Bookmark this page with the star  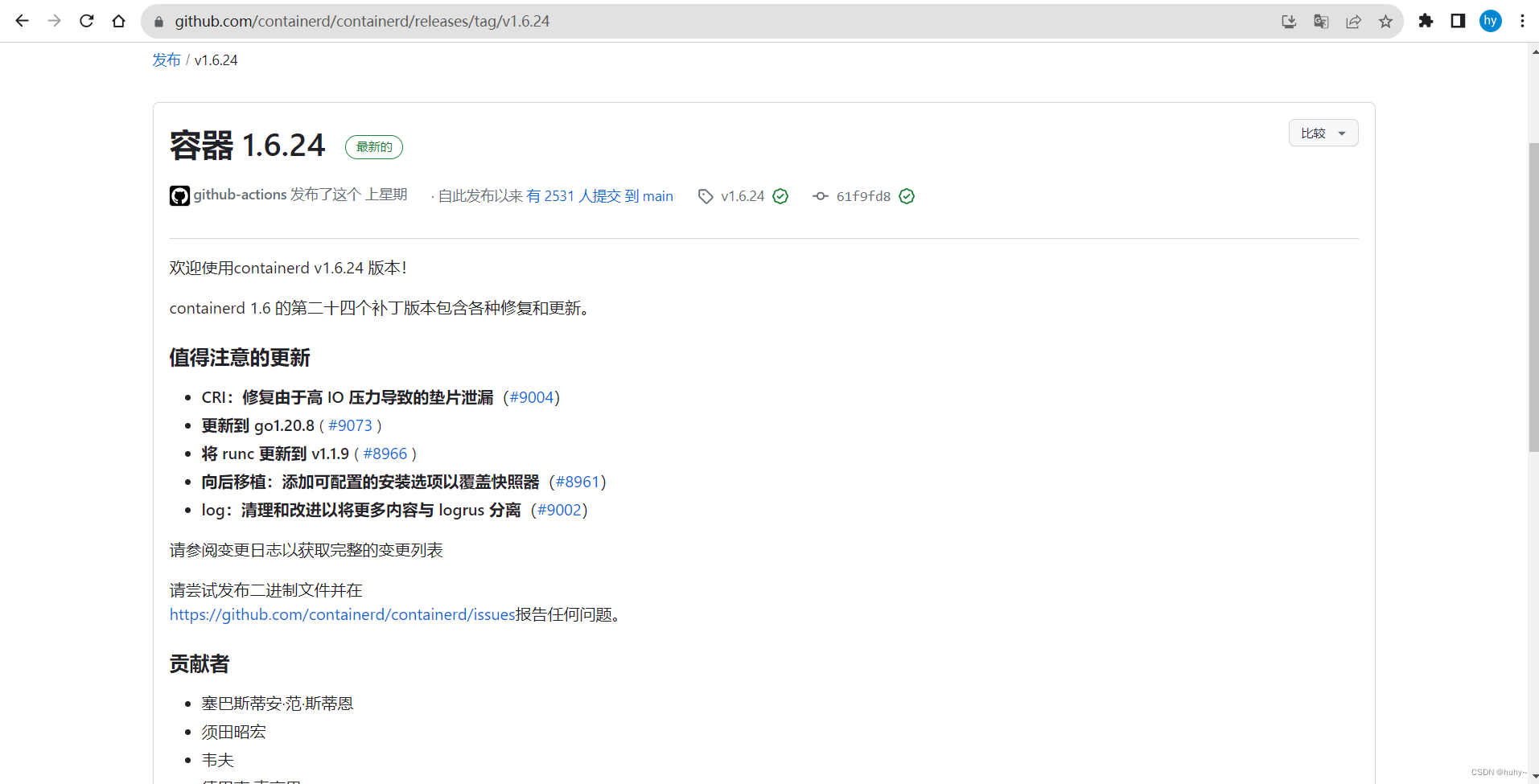pos(1385,22)
